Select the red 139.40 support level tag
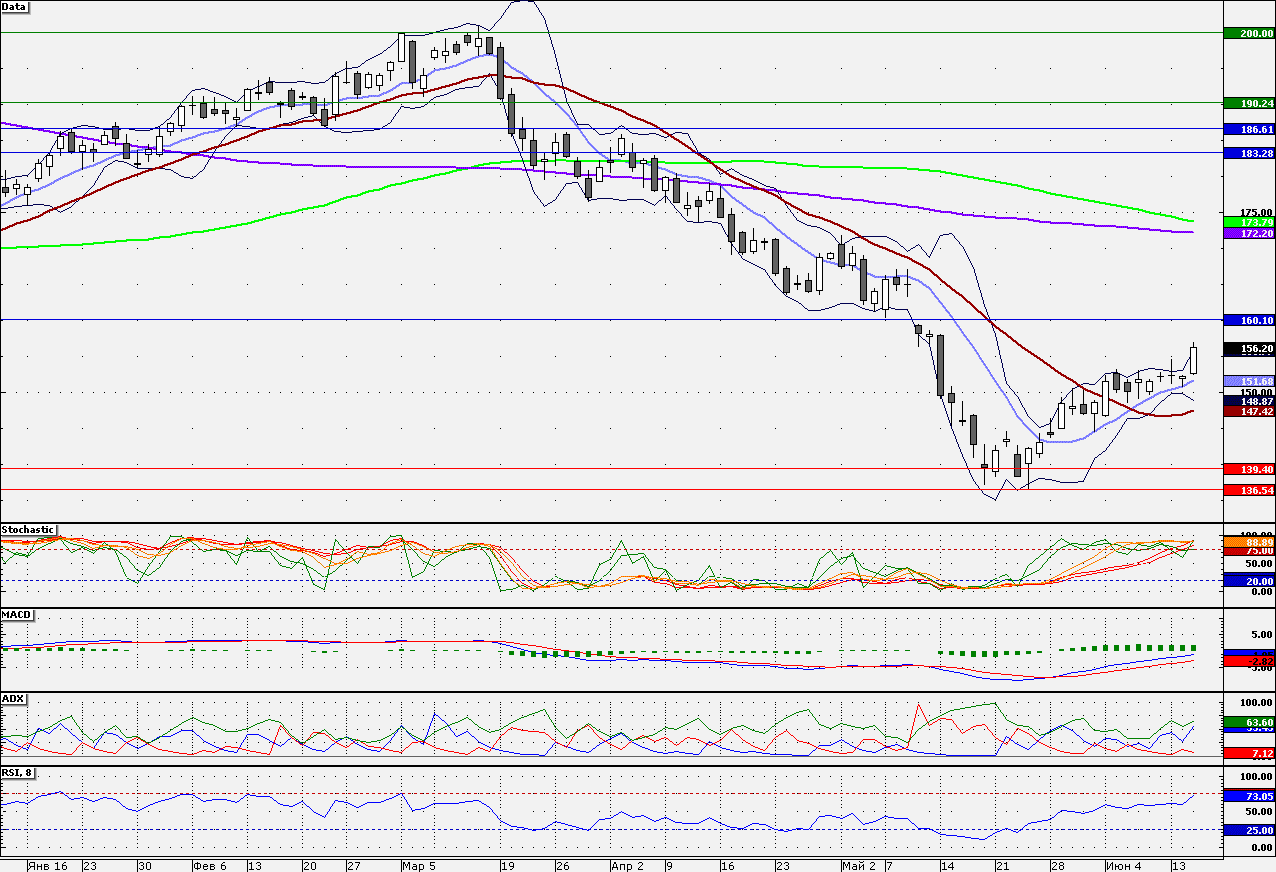This screenshot has width=1276, height=872. (1250, 469)
